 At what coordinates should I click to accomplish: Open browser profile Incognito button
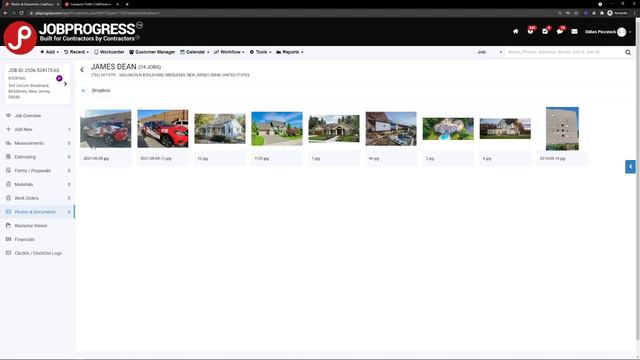point(617,13)
